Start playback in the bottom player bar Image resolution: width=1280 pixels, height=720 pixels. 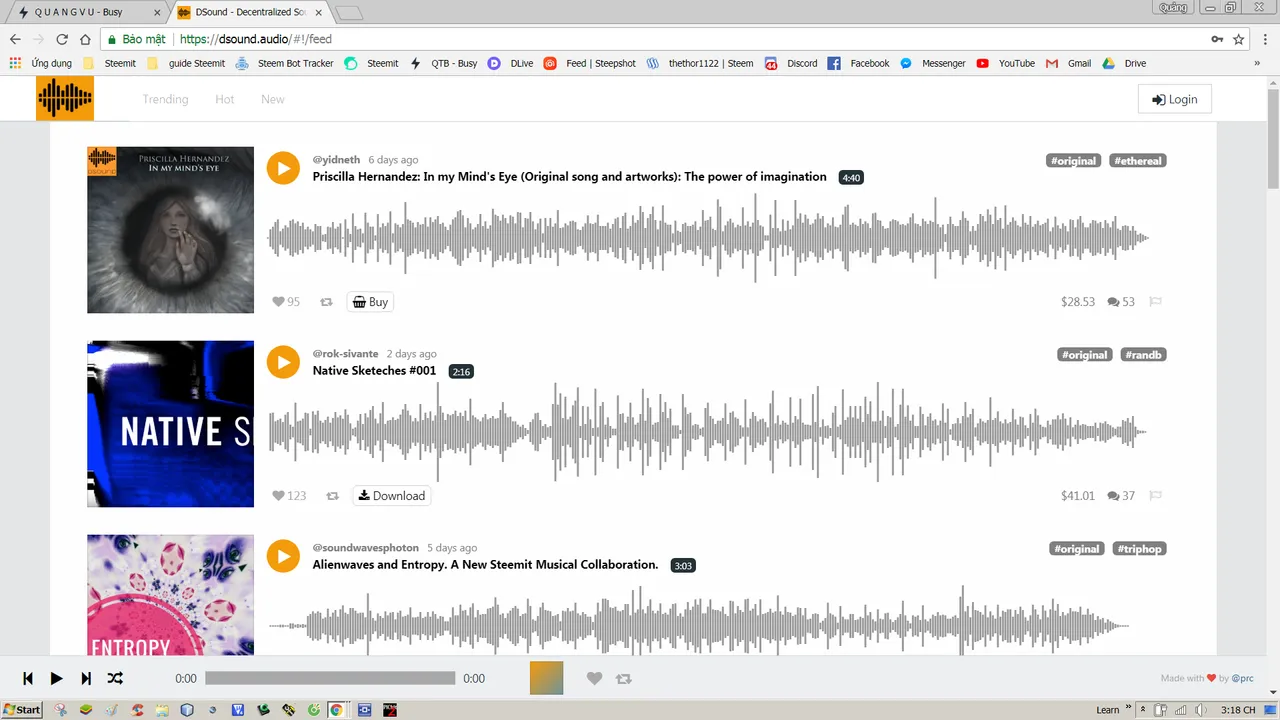[x=56, y=678]
